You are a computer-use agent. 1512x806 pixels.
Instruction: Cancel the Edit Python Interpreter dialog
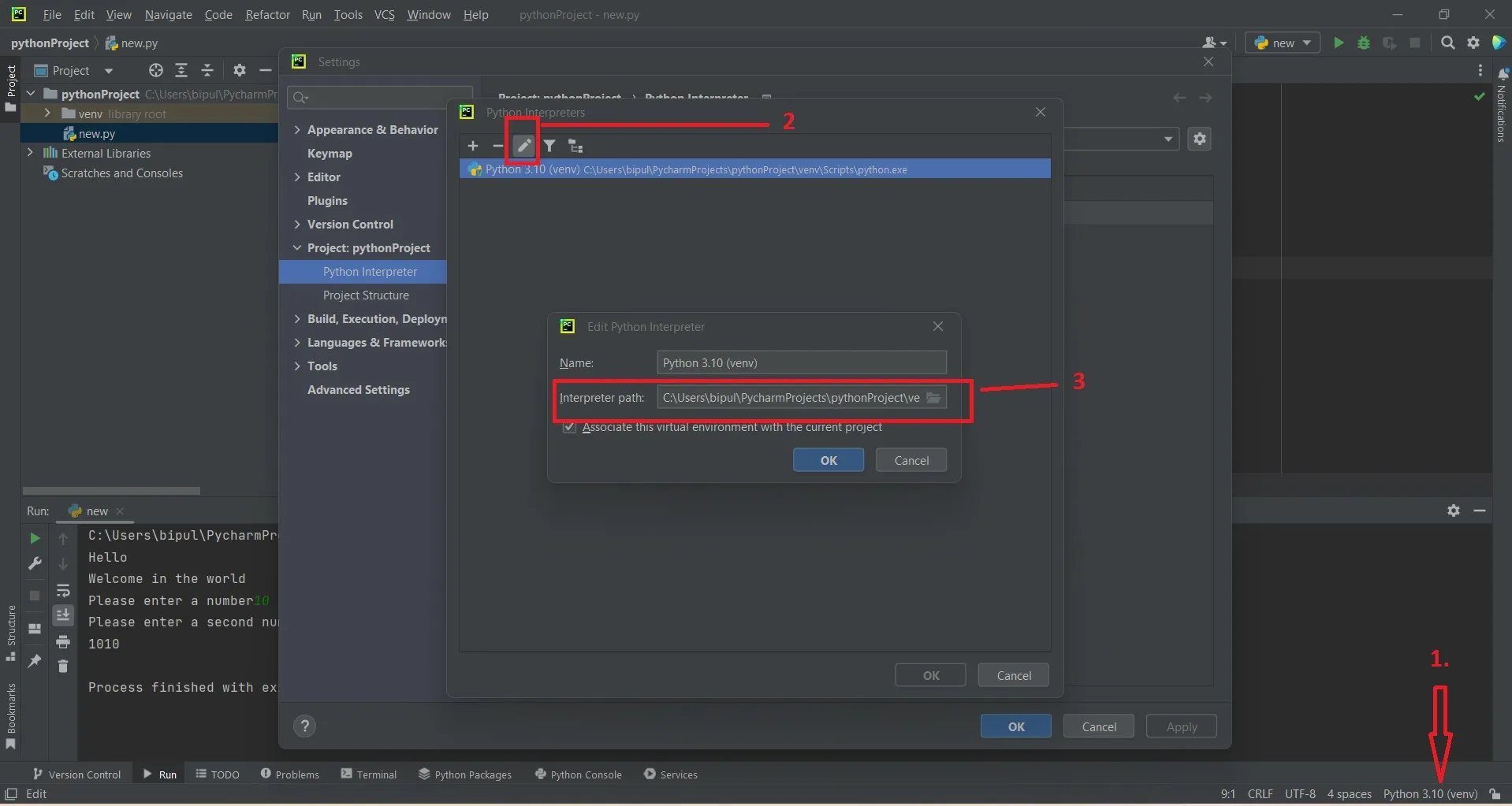pyautogui.click(x=911, y=460)
